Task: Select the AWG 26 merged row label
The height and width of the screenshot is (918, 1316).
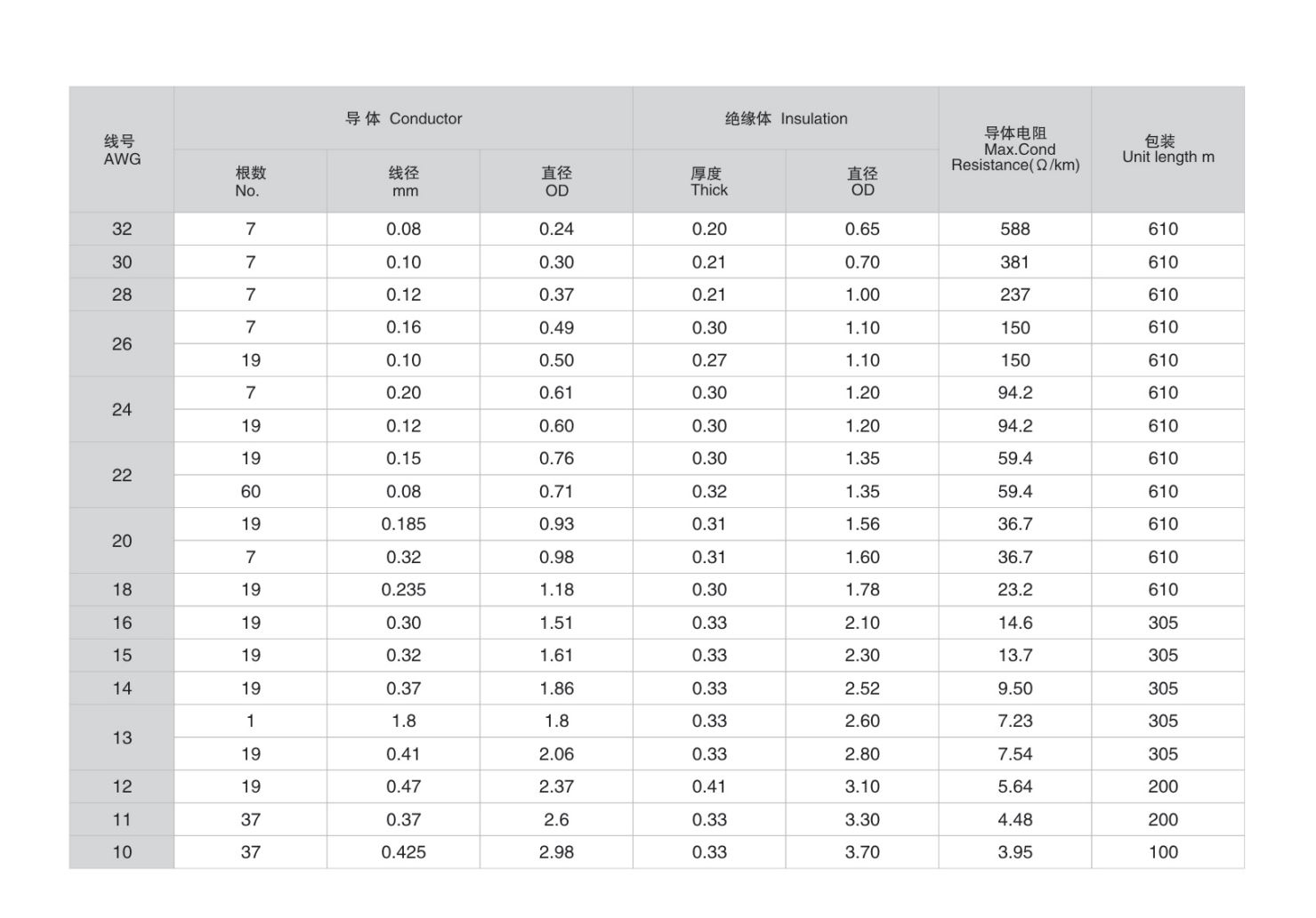Action: [122, 344]
